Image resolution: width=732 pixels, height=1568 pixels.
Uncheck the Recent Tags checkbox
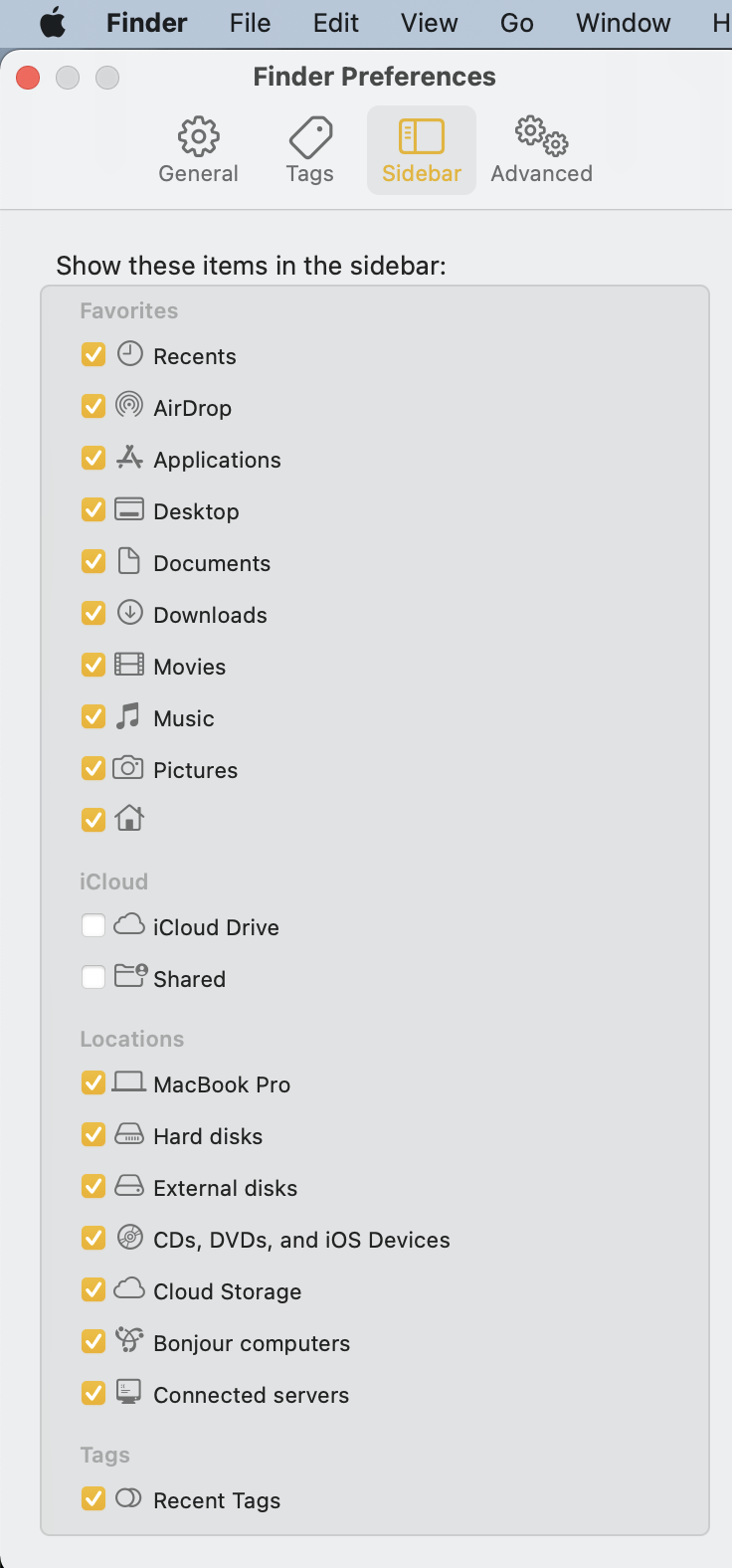[93, 1499]
